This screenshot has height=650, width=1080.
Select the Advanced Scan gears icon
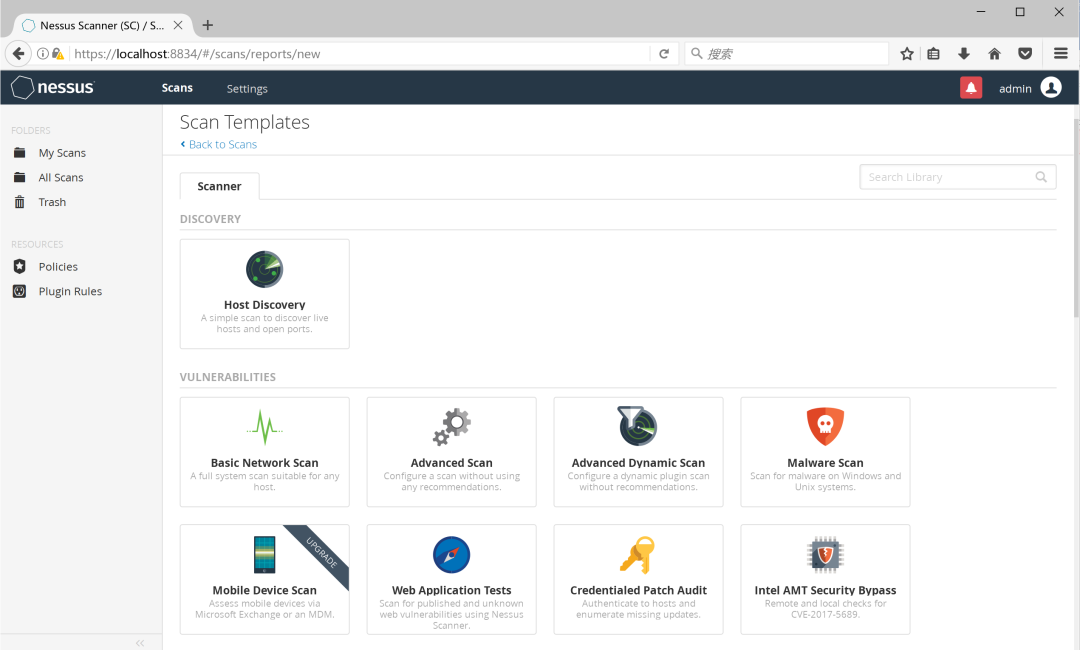[452, 427]
